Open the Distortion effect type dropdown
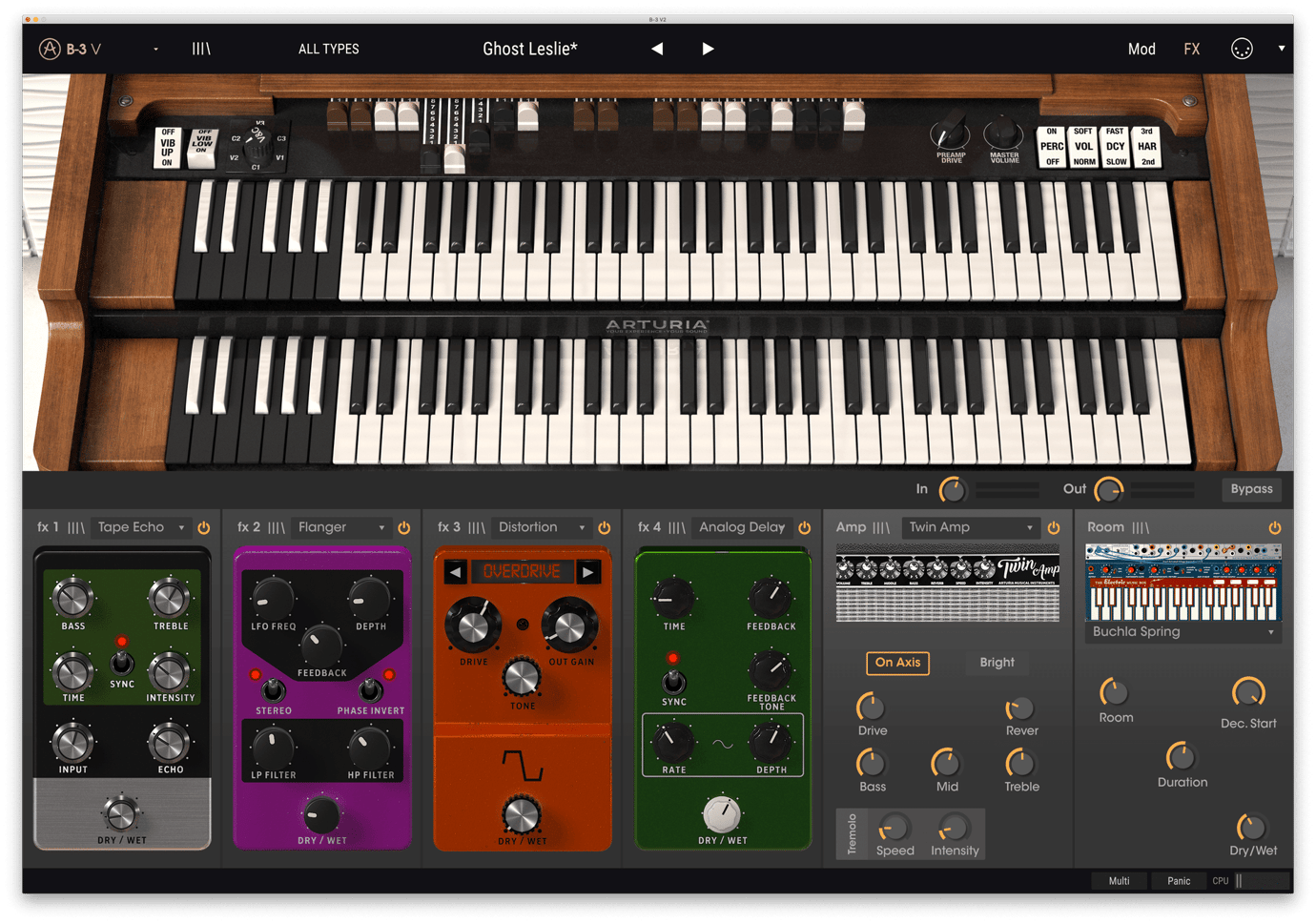1316x923 pixels. (542, 527)
